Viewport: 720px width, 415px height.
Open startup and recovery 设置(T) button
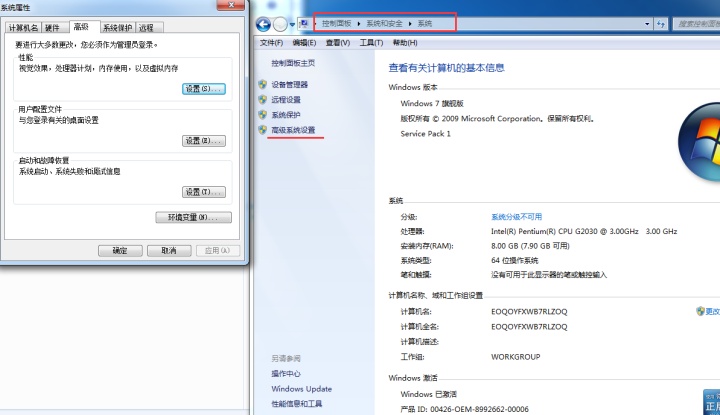[x=204, y=192]
